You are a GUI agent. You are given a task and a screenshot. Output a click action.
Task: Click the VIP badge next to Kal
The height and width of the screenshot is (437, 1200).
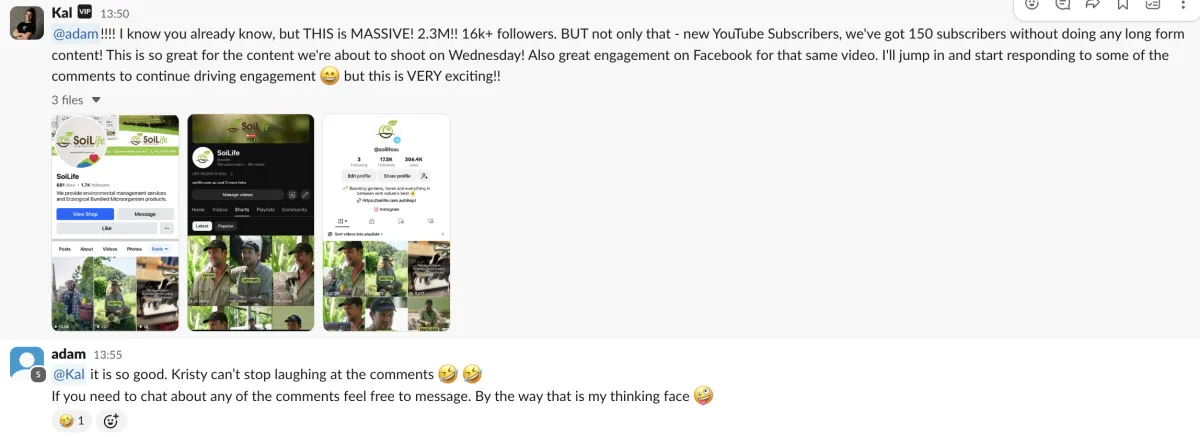(x=86, y=13)
